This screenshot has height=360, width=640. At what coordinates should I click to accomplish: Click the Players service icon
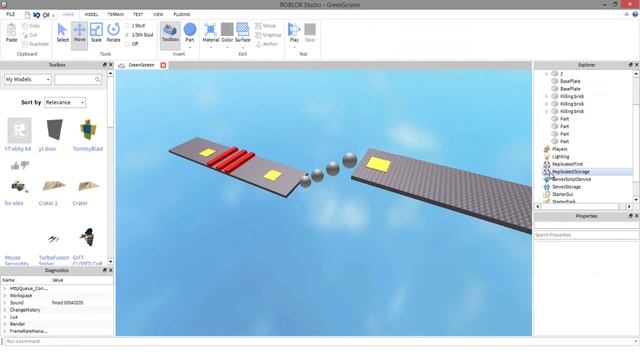pos(547,149)
